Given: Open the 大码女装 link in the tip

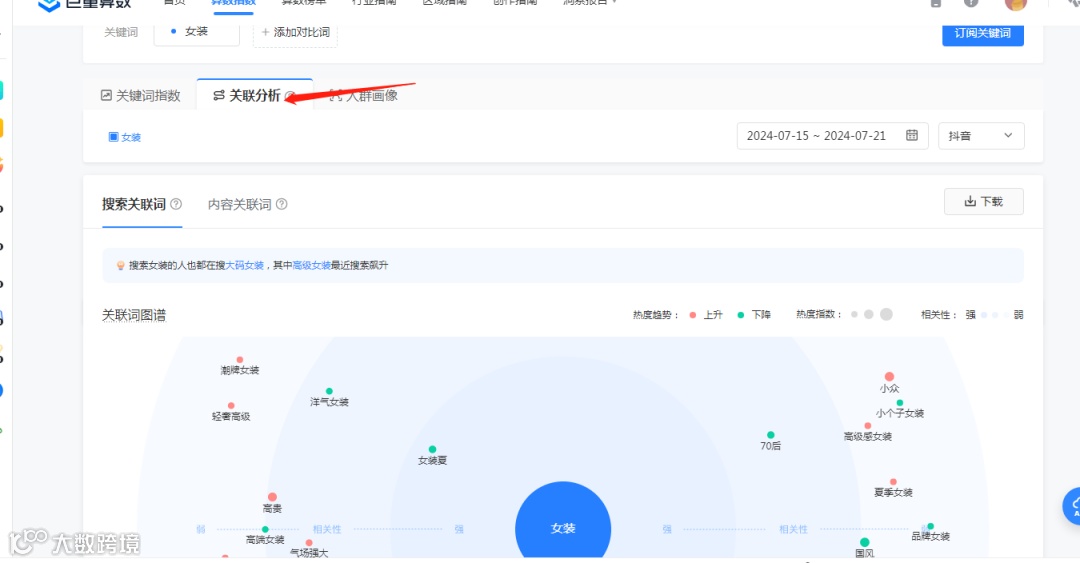Looking at the screenshot, I should [245, 265].
